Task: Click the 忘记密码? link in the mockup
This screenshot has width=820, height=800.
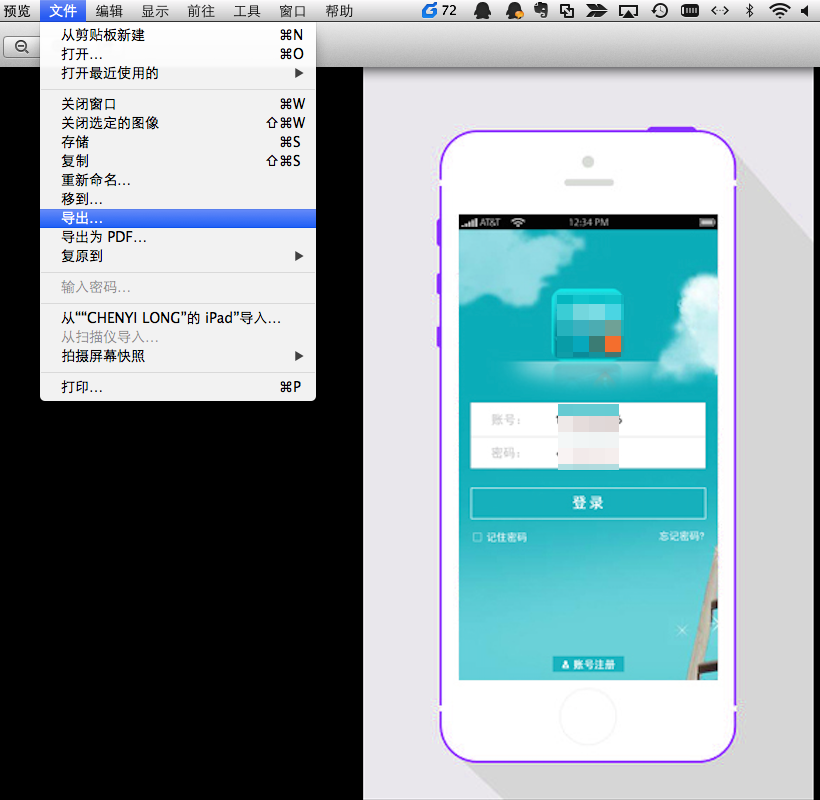Action: (681, 536)
